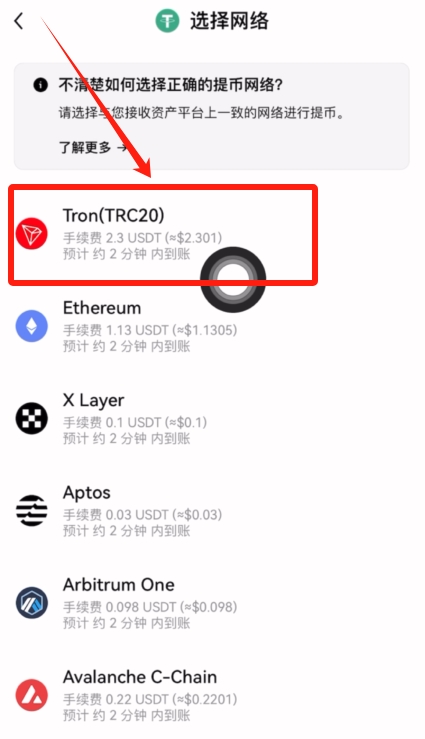Screen dimensions: 425x739
Task: Click the checkered X Layer icon
Action: coord(32,418)
